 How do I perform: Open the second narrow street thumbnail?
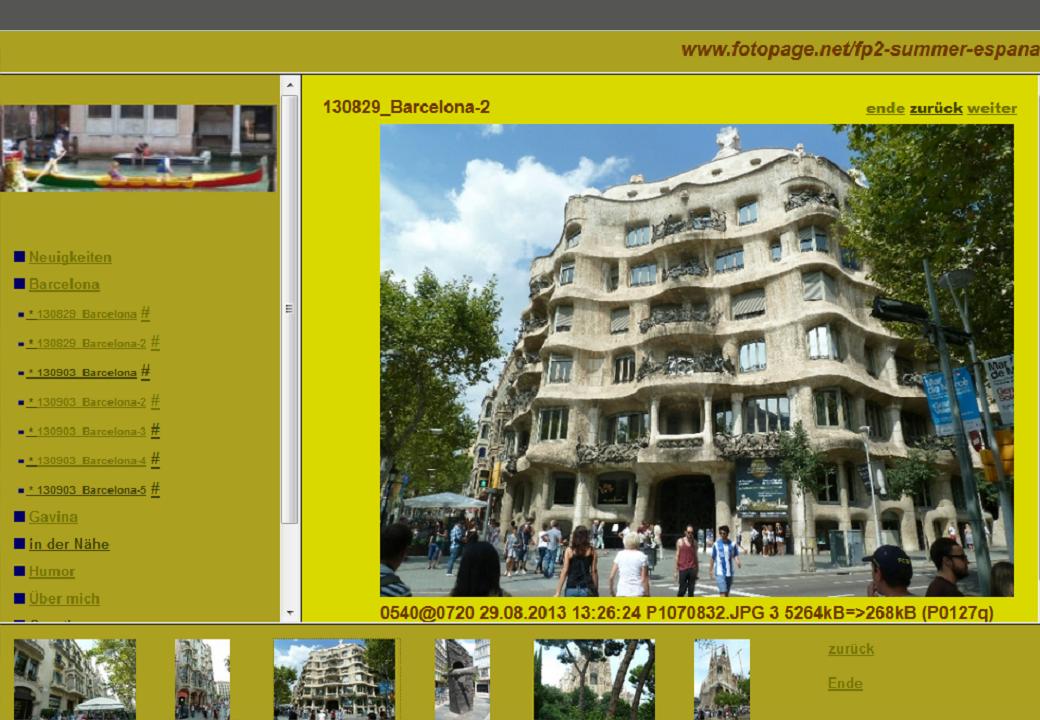click(202, 679)
